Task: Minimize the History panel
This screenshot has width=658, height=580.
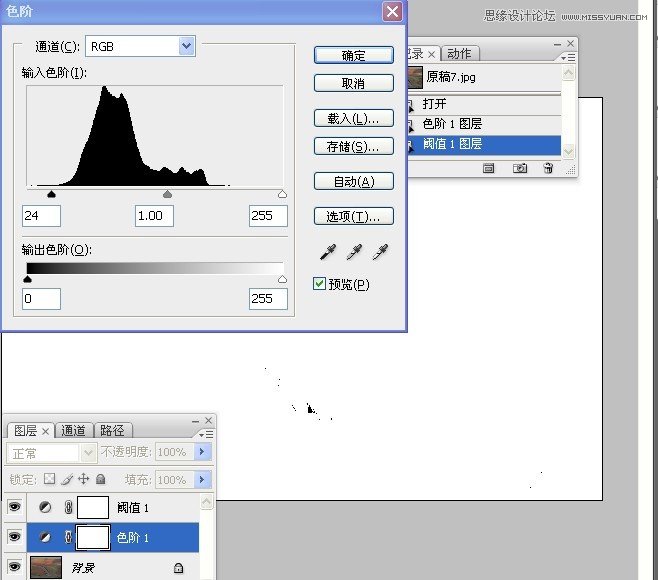Action: pyautogui.click(x=557, y=44)
